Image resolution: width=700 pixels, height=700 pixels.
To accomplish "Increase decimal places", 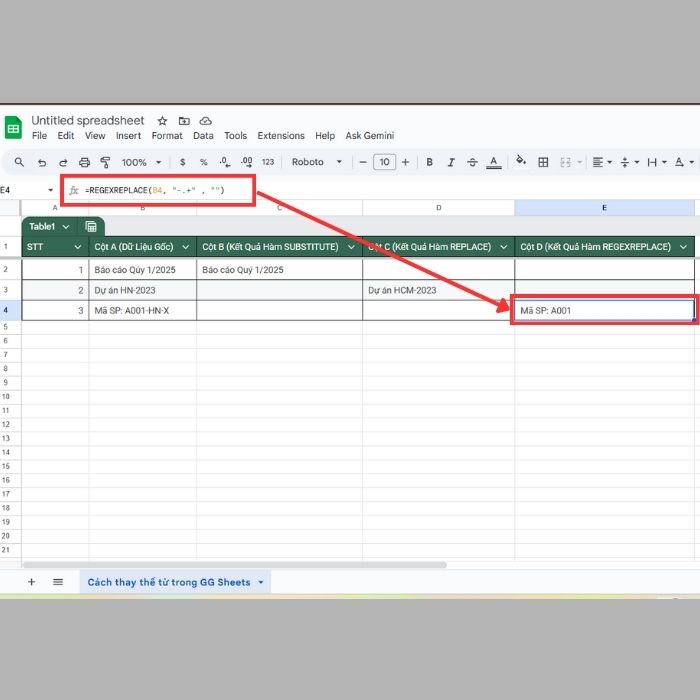I will click(246, 162).
